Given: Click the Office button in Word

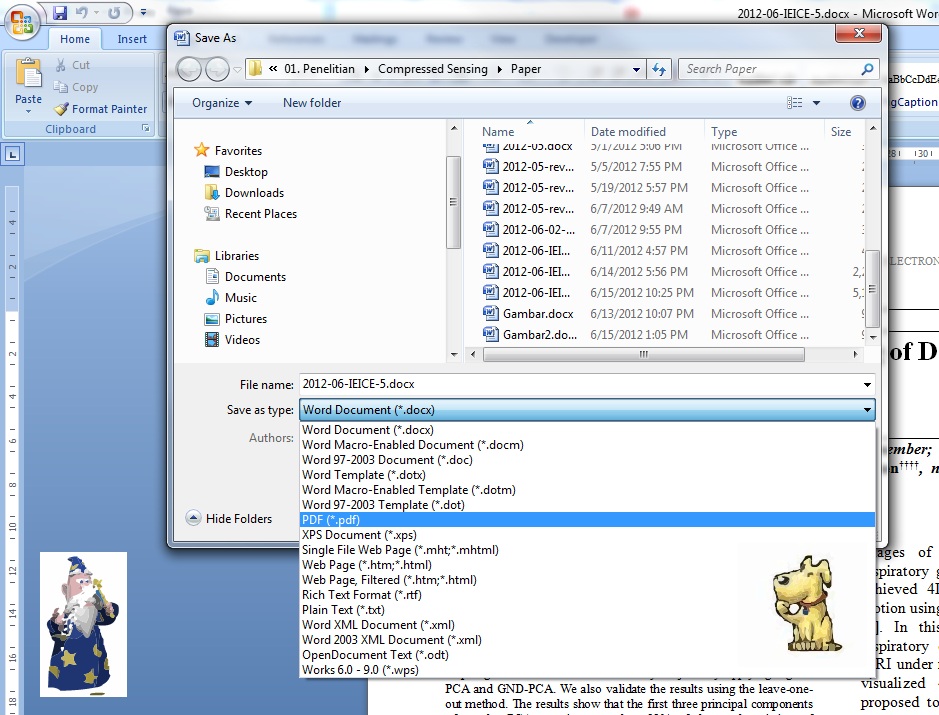Looking at the screenshot, I should (22, 23).
